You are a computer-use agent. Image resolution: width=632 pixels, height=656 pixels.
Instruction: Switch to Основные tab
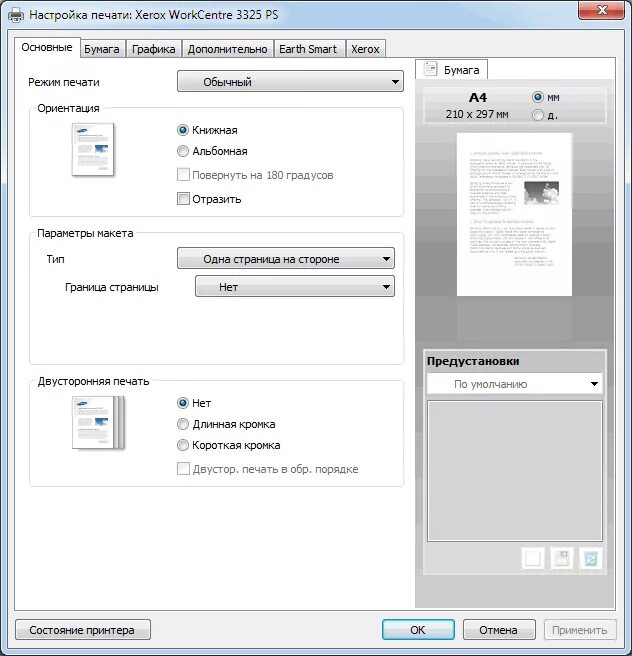point(47,47)
